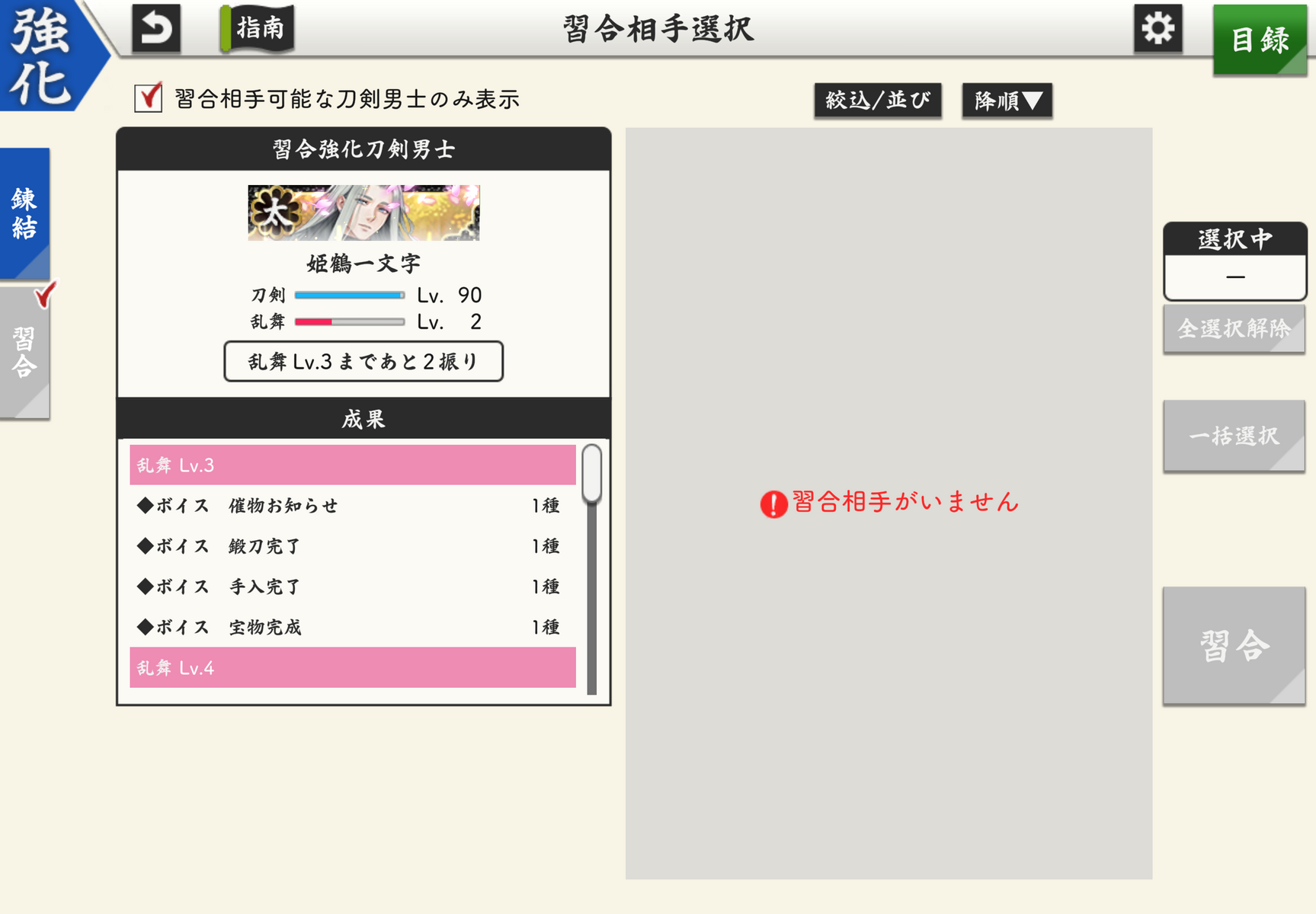Open settings via the gear icon

(x=1158, y=29)
